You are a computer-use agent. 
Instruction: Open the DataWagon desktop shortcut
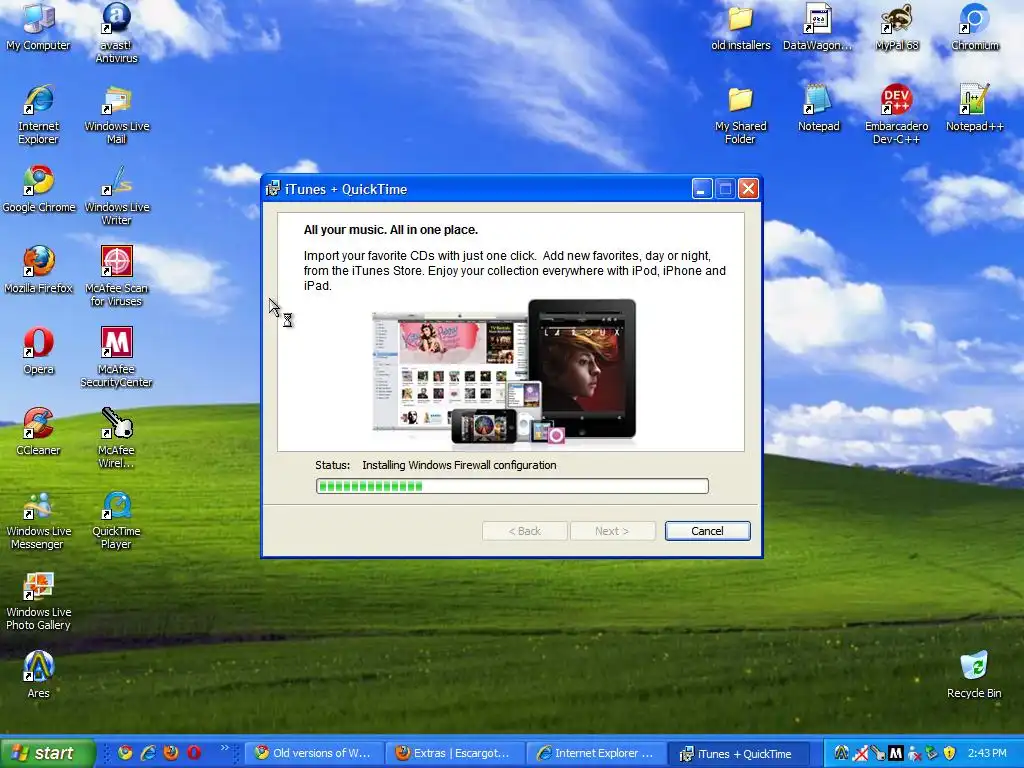818,26
